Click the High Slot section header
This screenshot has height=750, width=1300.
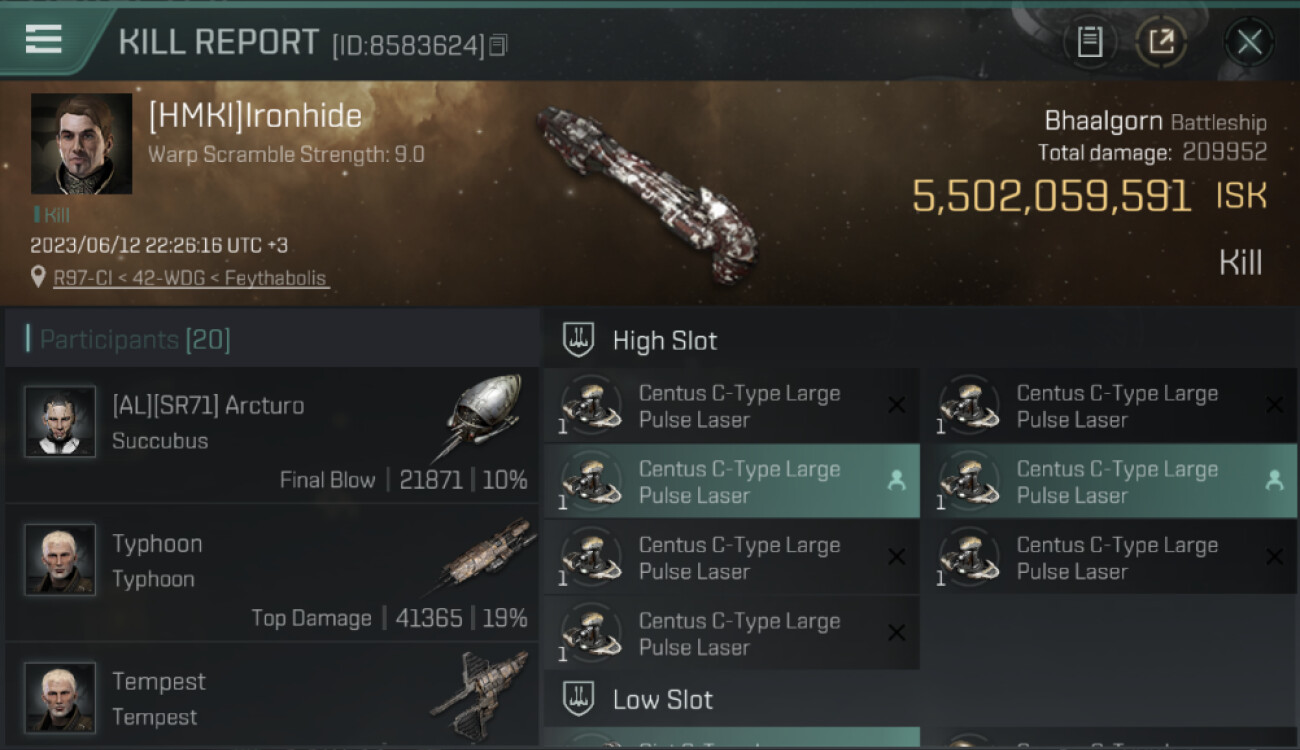point(664,340)
